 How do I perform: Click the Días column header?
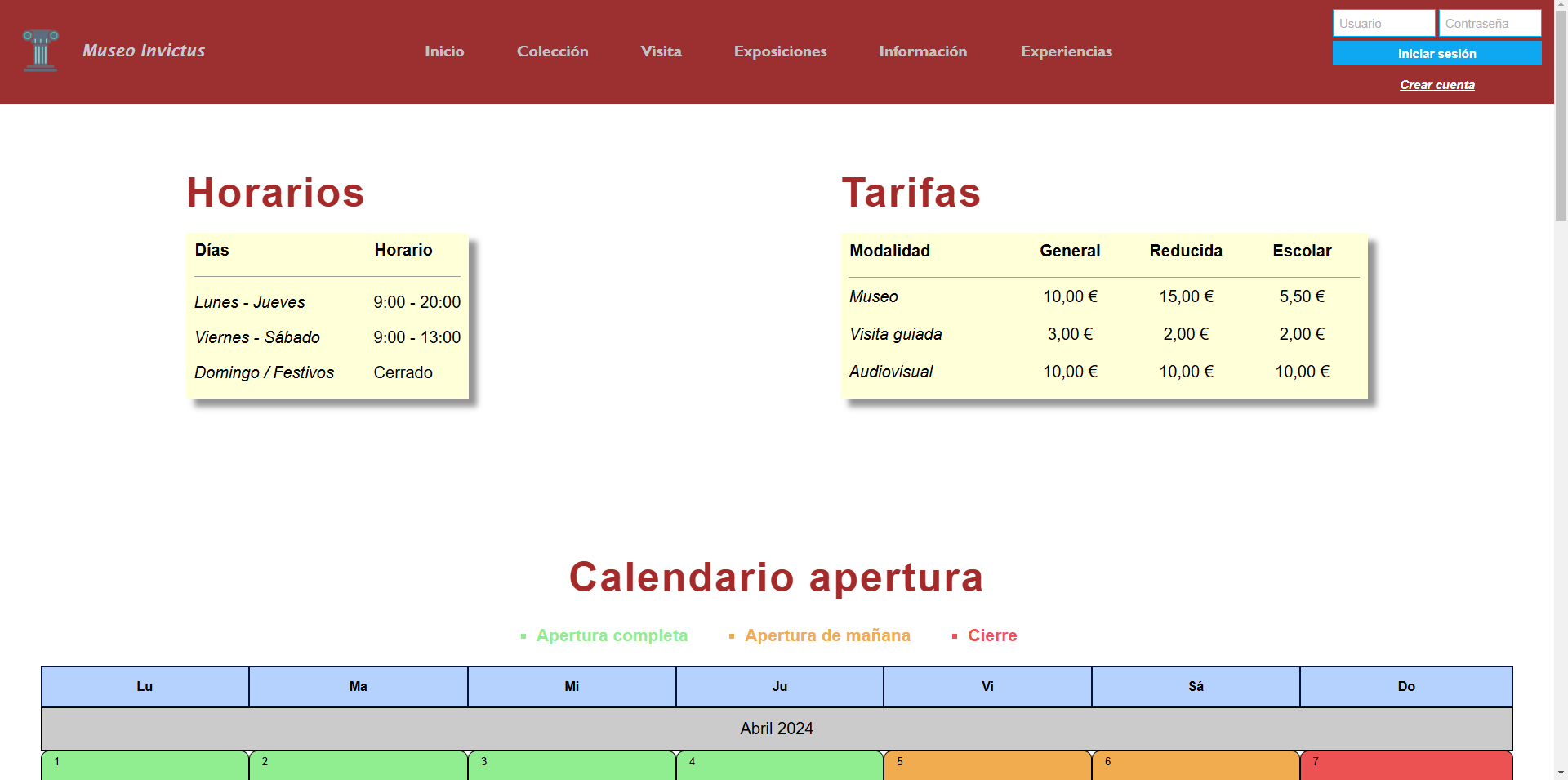click(x=212, y=250)
